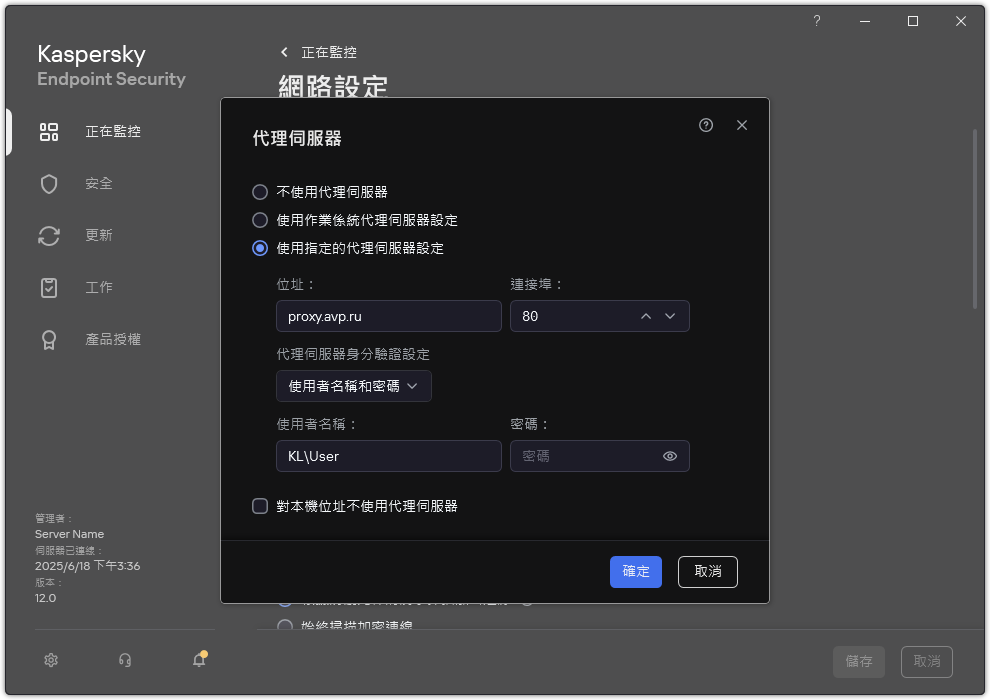Dismiss the dialog with 取消
Screen dimensions: 990x700
(x=707, y=572)
